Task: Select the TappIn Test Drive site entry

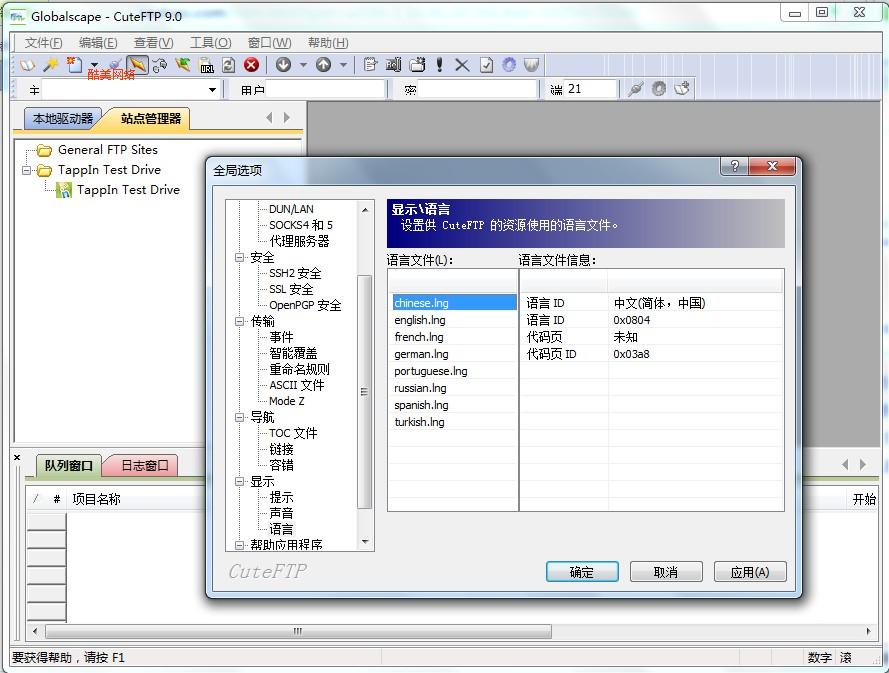Action: click(128, 190)
